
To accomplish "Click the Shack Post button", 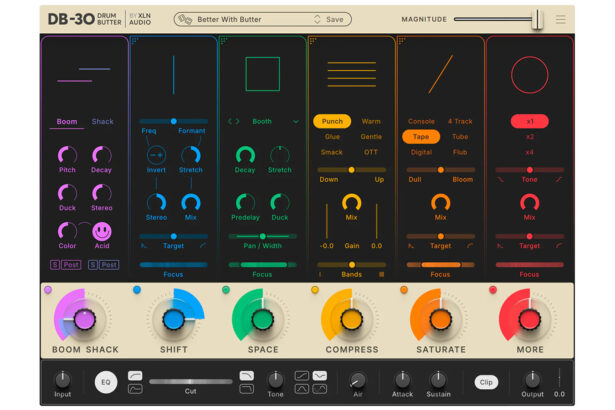I will [109, 265].
